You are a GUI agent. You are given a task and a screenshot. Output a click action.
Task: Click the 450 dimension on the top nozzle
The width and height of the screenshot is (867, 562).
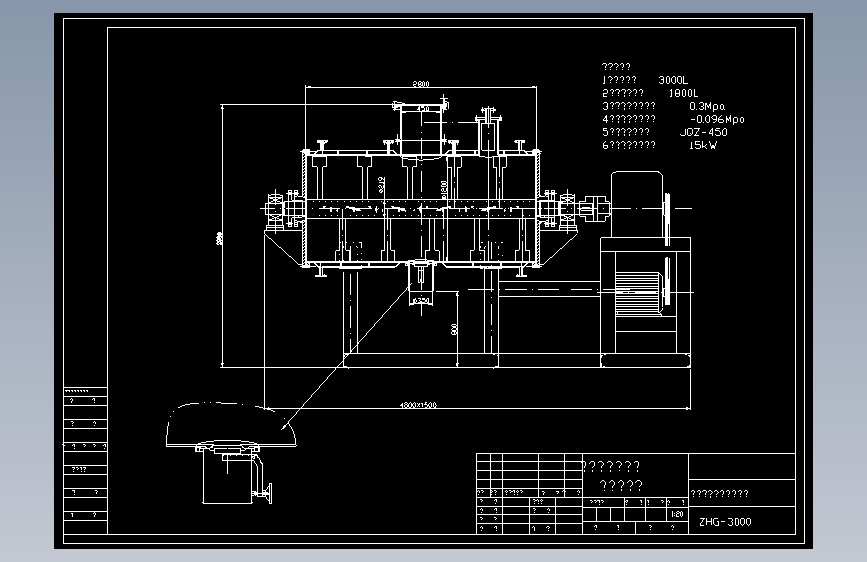pos(422,108)
